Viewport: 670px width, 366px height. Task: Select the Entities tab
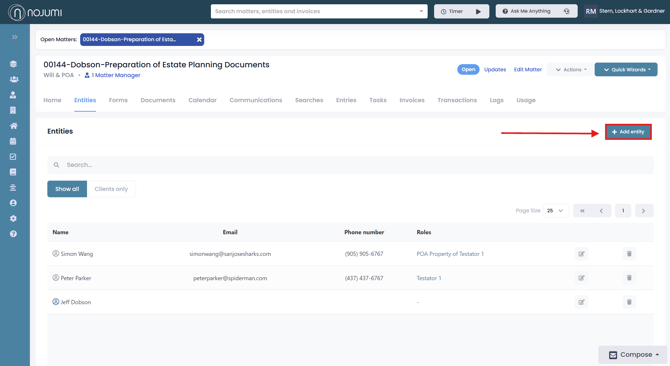tap(85, 100)
